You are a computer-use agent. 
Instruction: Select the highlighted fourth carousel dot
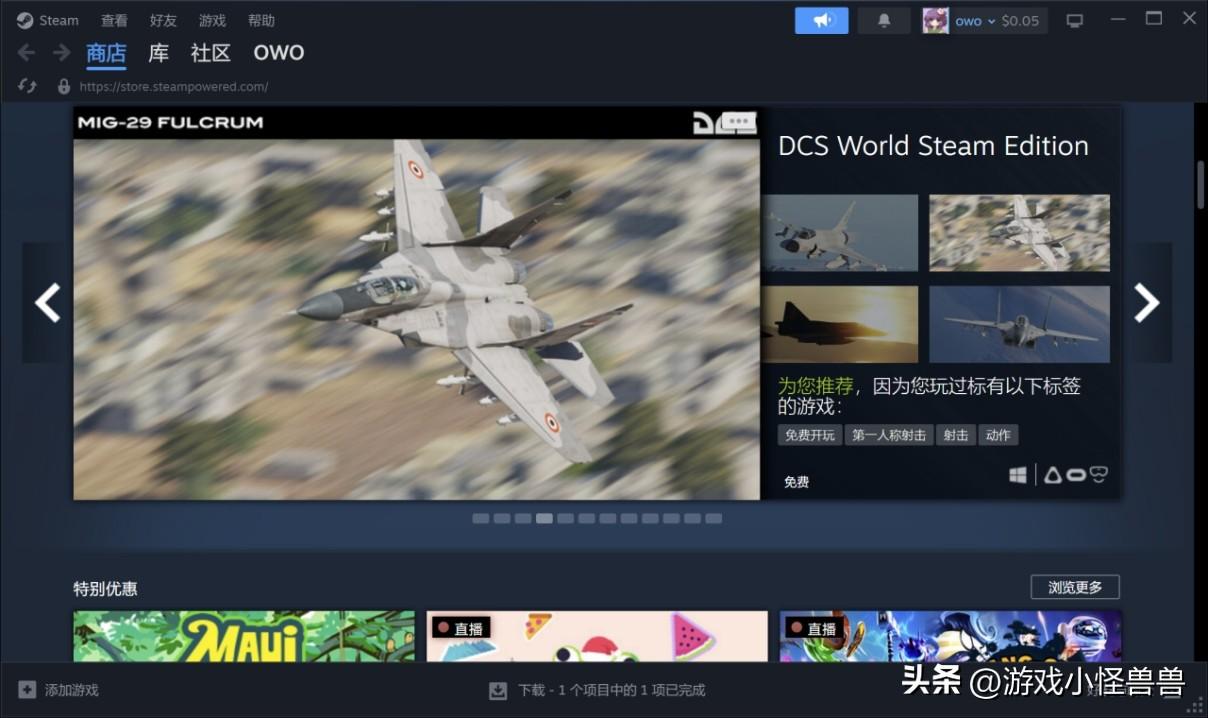[544, 518]
